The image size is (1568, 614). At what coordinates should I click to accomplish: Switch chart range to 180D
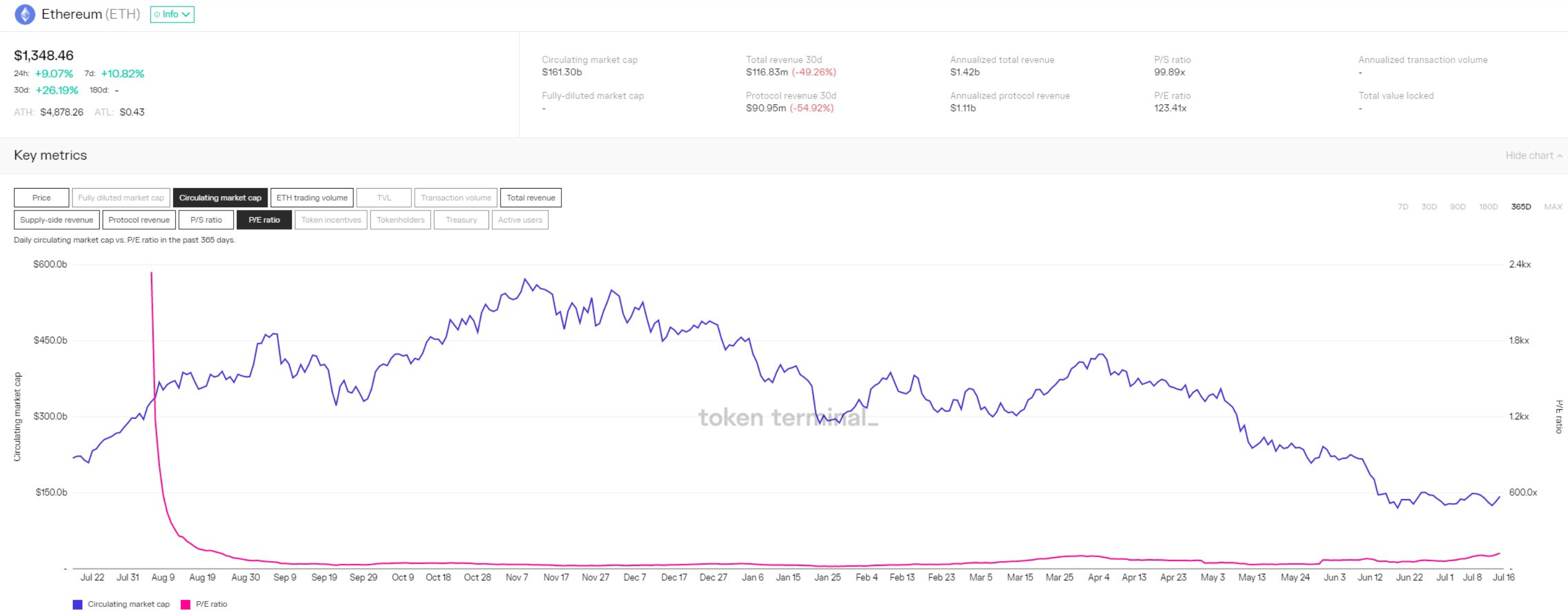pyautogui.click(x=1488, y=207)
